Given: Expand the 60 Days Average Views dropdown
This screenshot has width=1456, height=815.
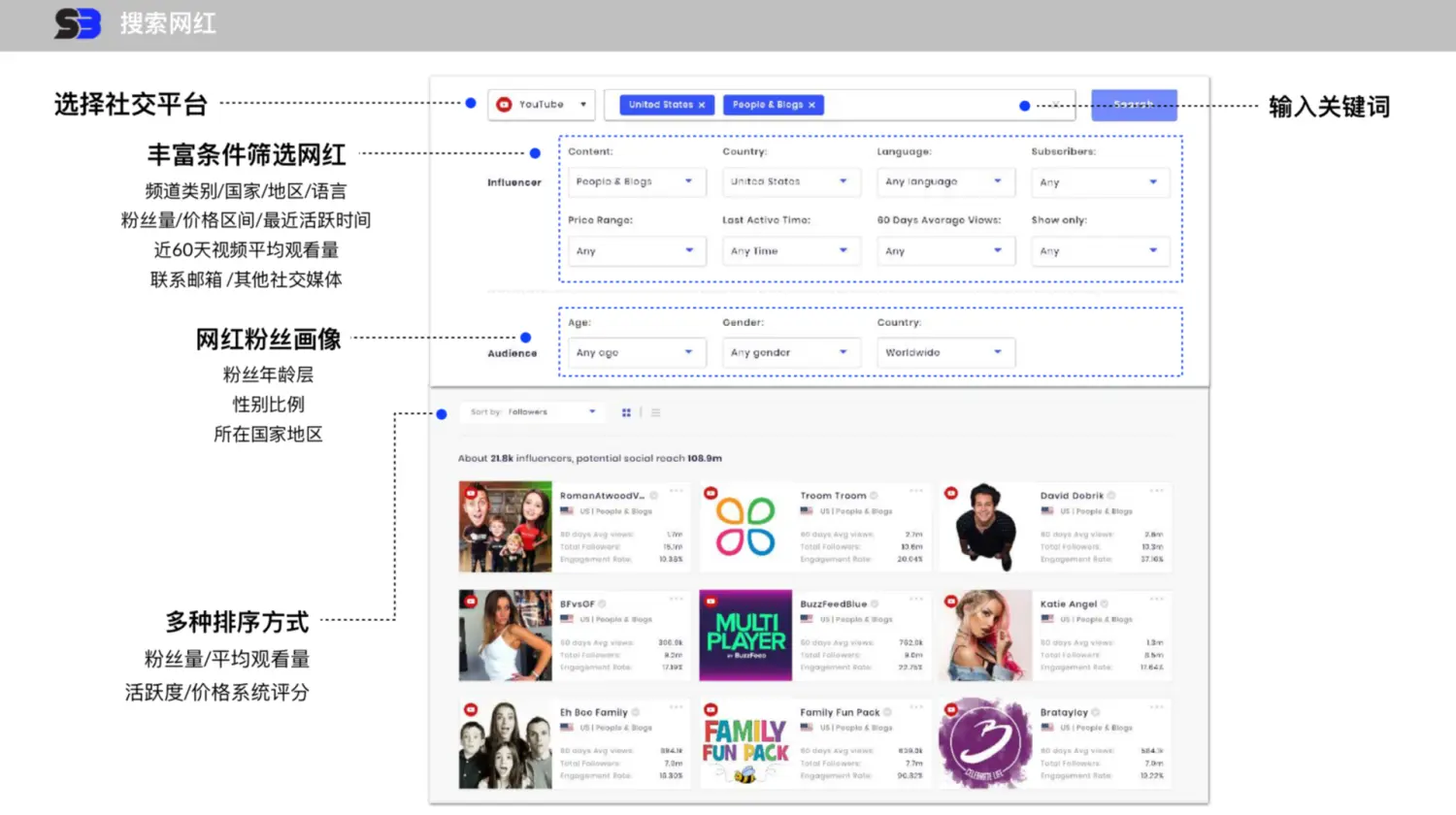Looking at the screenshot, I should [x=945, y=250].
